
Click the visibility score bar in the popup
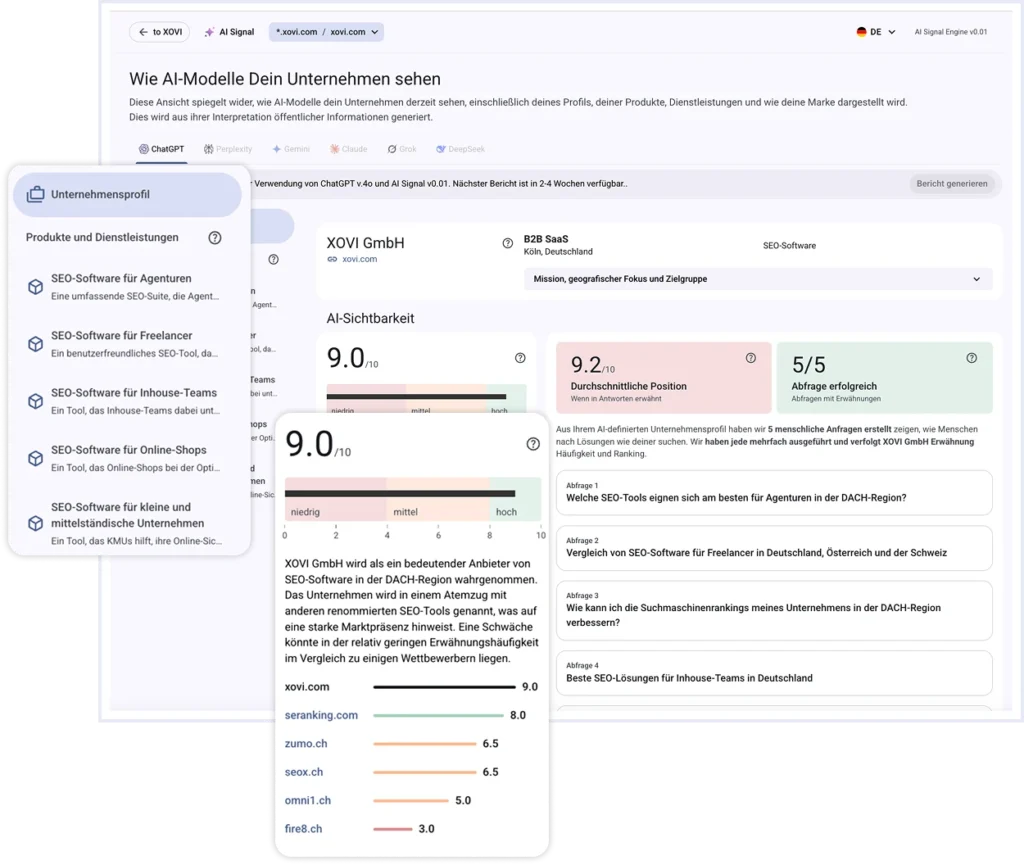click(x=400, y=493)
